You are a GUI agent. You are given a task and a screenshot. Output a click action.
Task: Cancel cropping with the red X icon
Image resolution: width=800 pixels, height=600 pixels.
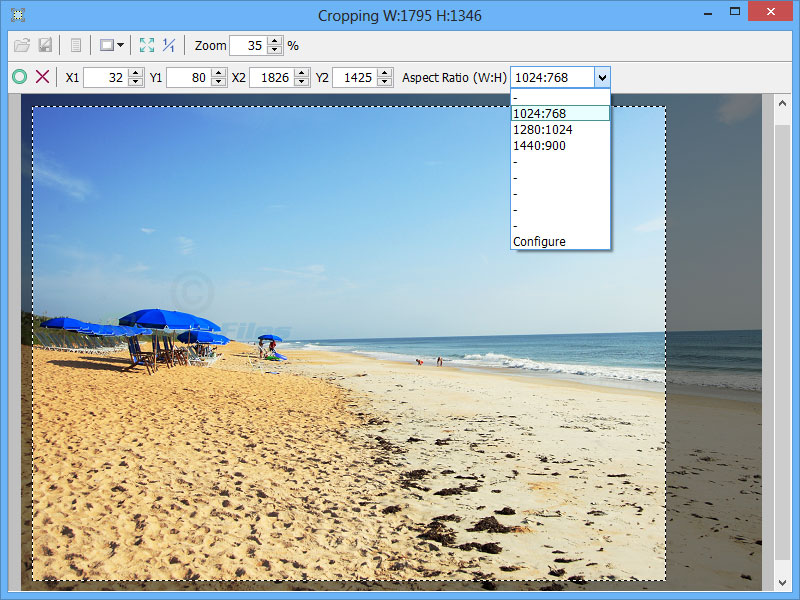[42, 77]
